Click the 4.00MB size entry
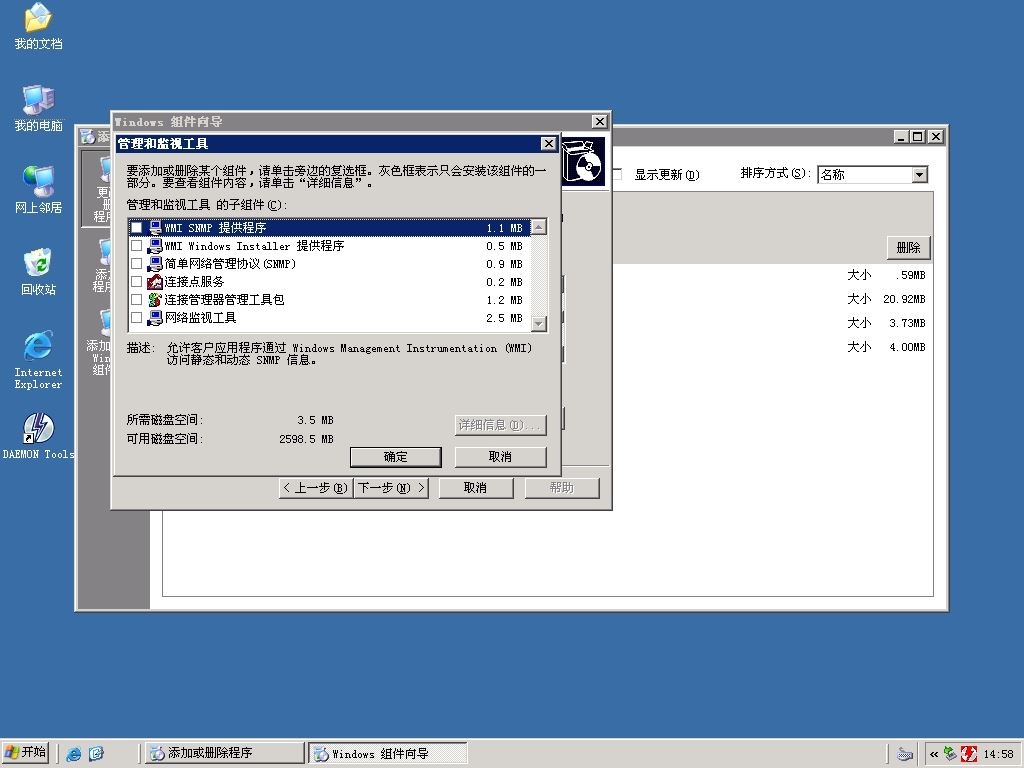The width and height of the screenshot is (1024, 768). [907, 347]
